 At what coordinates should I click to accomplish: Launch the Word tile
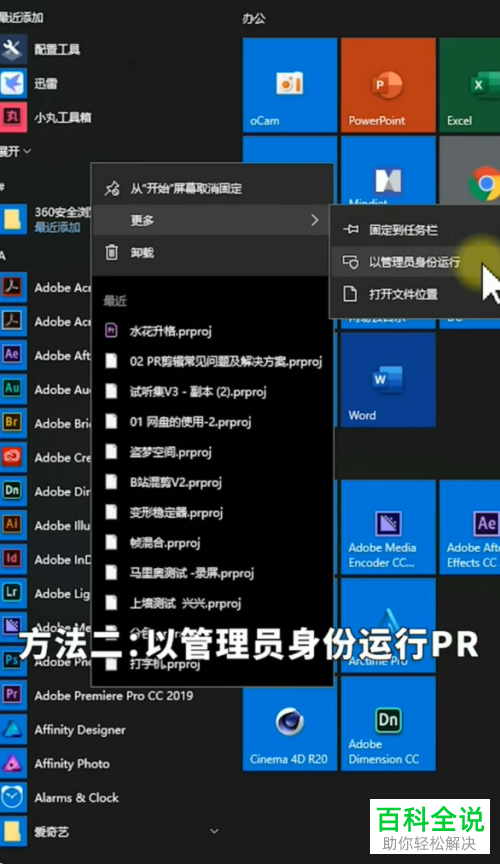(x=388, y=380)
